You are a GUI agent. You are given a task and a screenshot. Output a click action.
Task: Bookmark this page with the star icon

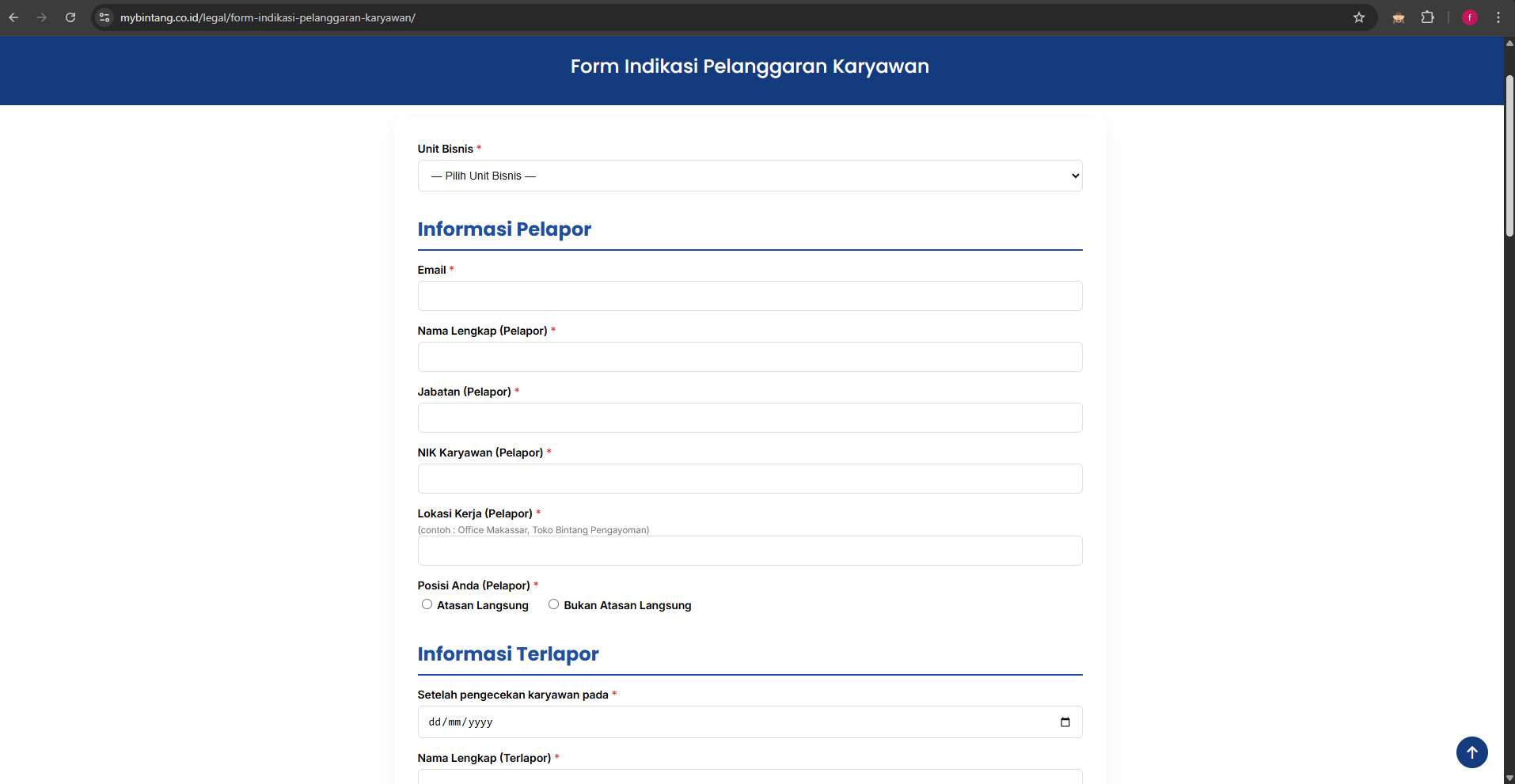[x=1359, y=17]
